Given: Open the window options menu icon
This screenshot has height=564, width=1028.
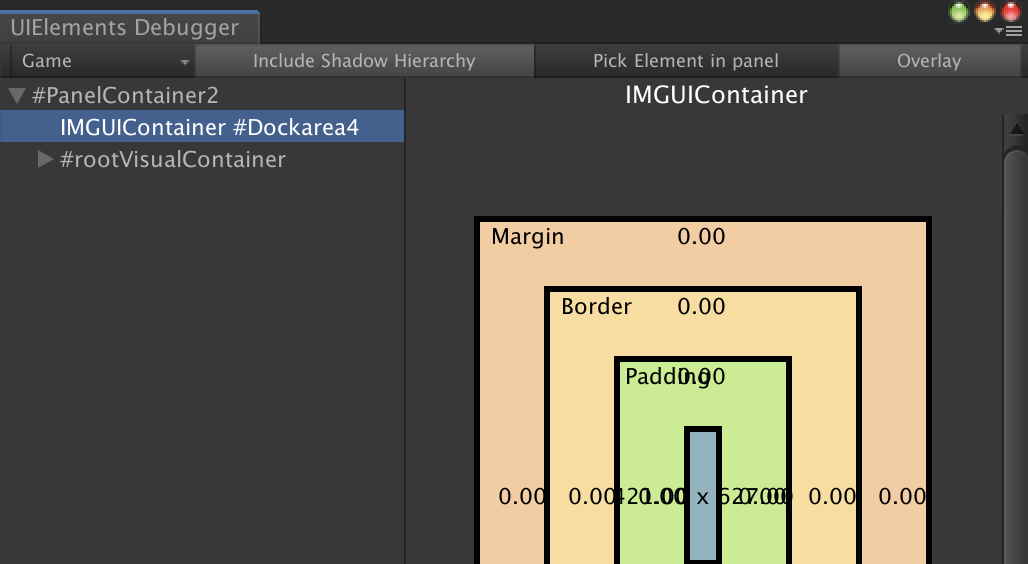Looking at the screenshot, I should (x=1009, y=31).
